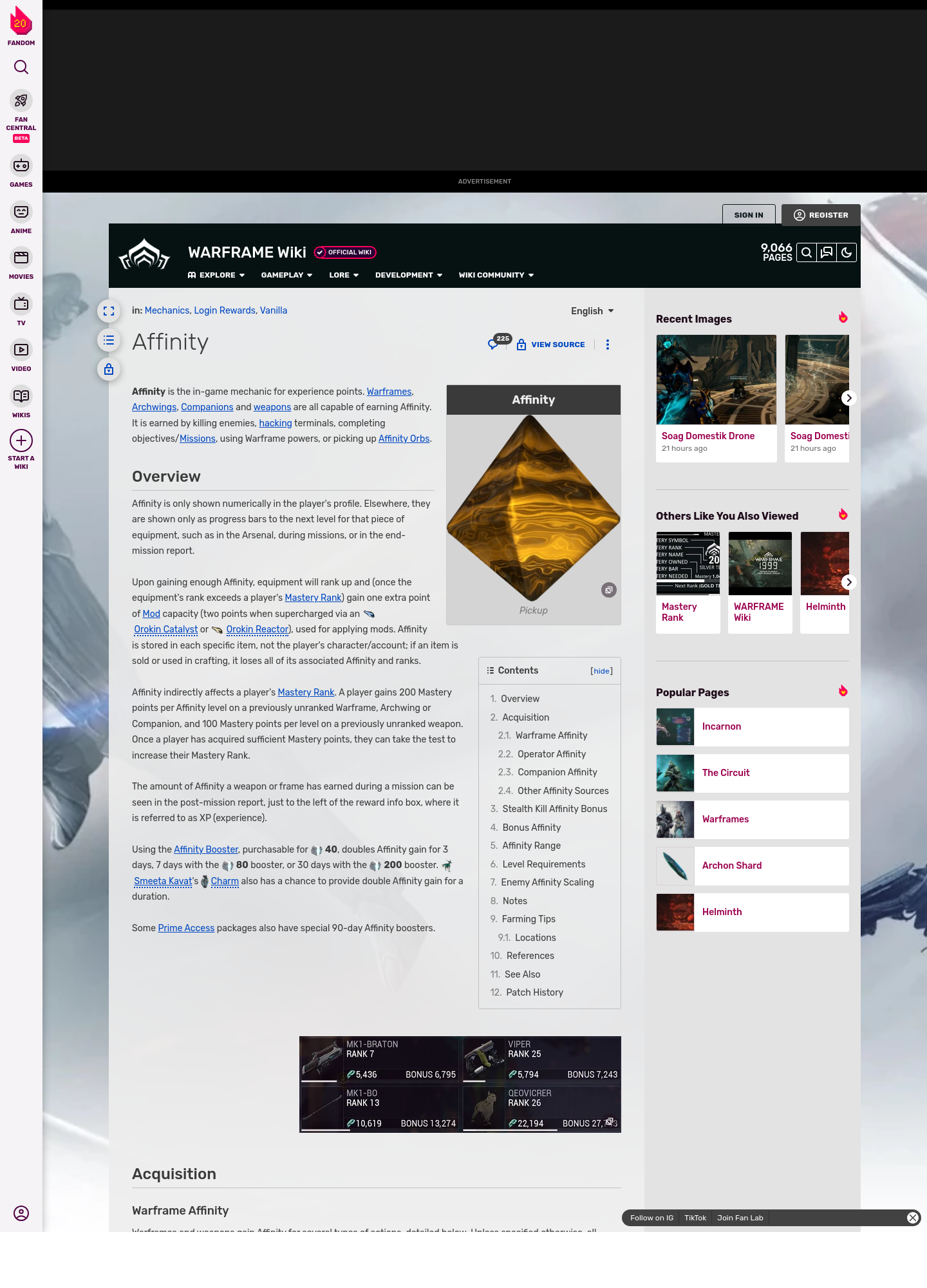The image size is (927, 1288).
Task: Click the Register button
Action: tap(821, 215)
